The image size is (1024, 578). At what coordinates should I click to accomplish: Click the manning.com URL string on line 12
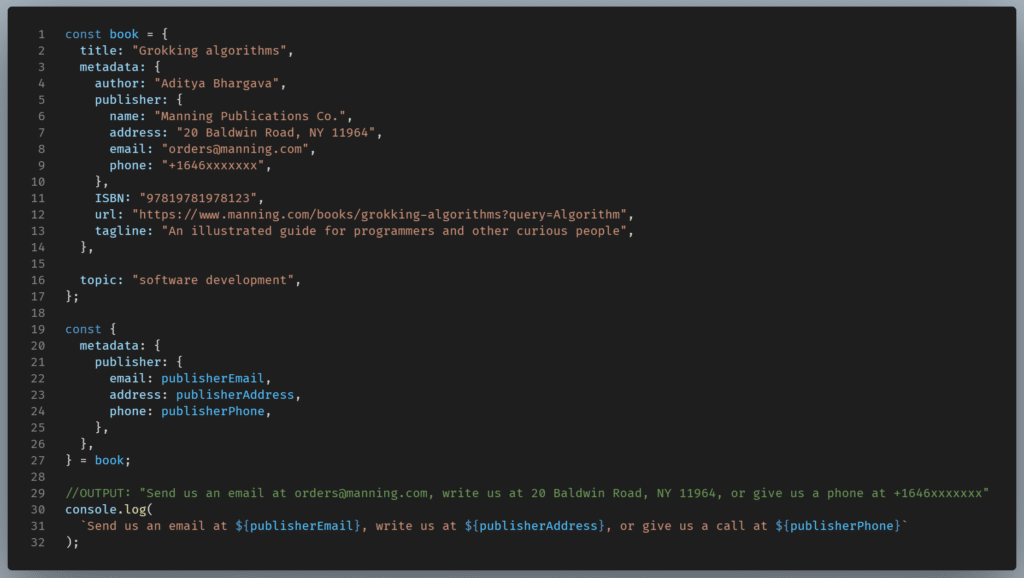pyautogui.click(x=382, y=215)
